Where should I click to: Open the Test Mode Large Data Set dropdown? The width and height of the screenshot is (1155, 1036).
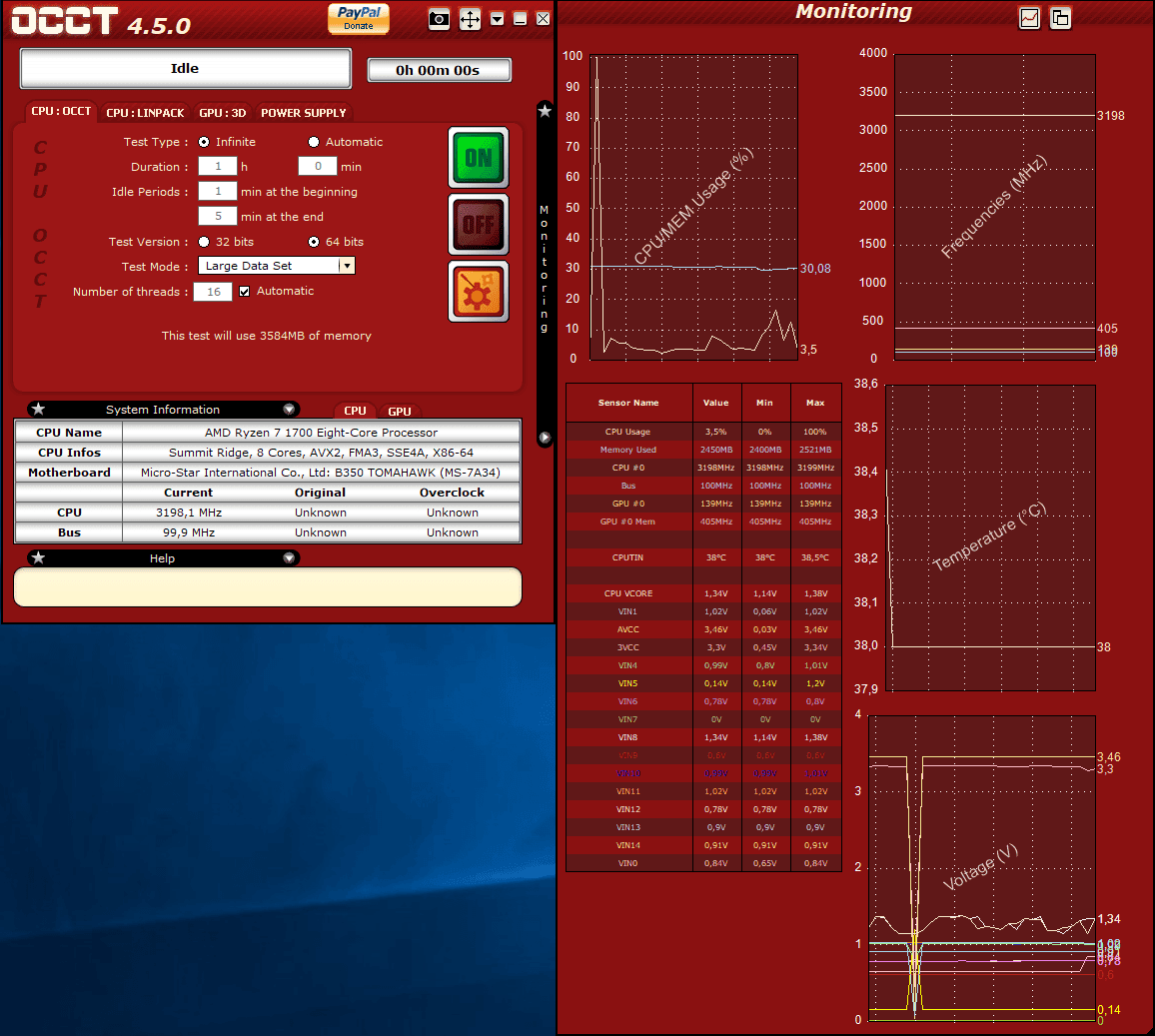pos(347,266)
